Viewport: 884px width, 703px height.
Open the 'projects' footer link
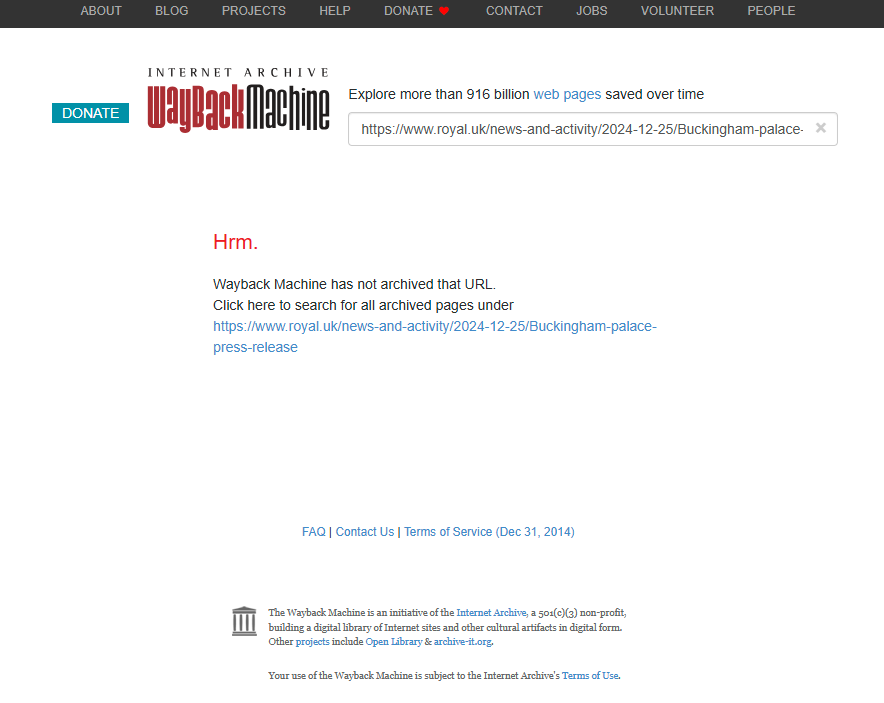coord(312,642)
